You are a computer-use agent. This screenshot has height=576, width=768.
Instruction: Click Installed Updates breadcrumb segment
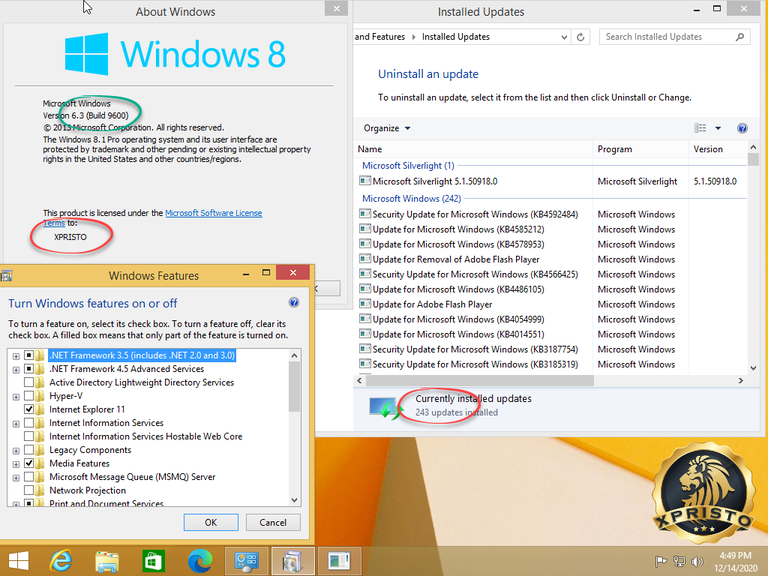tap(456, 37)
